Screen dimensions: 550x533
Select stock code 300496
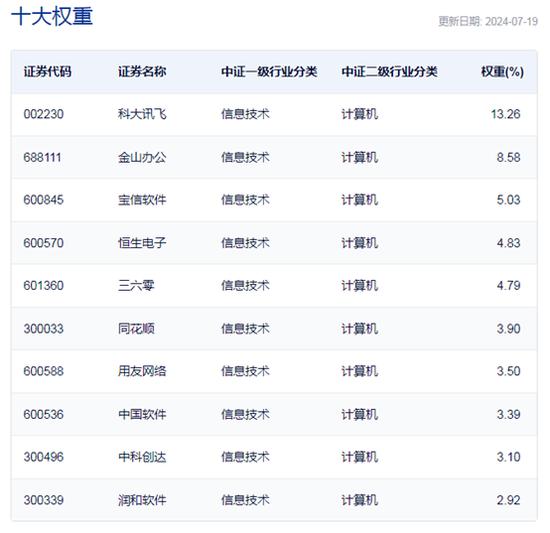point(43,457)
